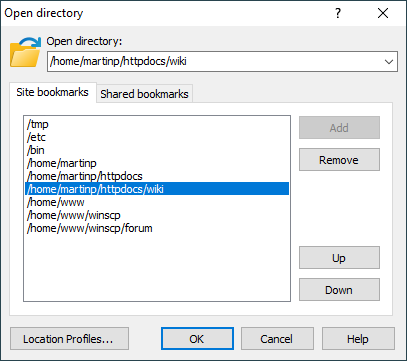The width and height of the screenshot is (407, 361).
Task: Choose the /bin bookmark entry
Action: [x=35, y=150]
